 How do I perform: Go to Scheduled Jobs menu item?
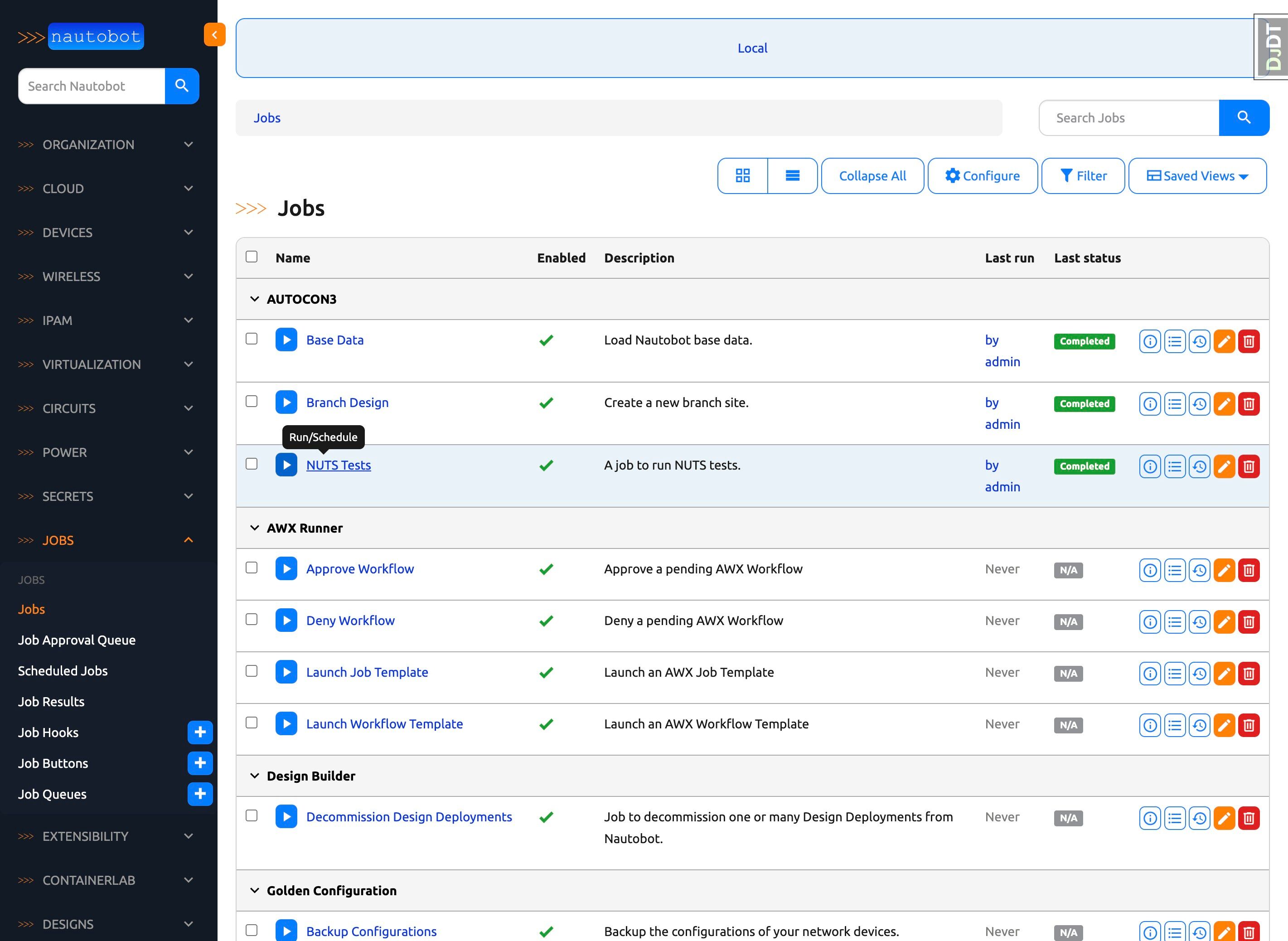(x=63, y=671)
